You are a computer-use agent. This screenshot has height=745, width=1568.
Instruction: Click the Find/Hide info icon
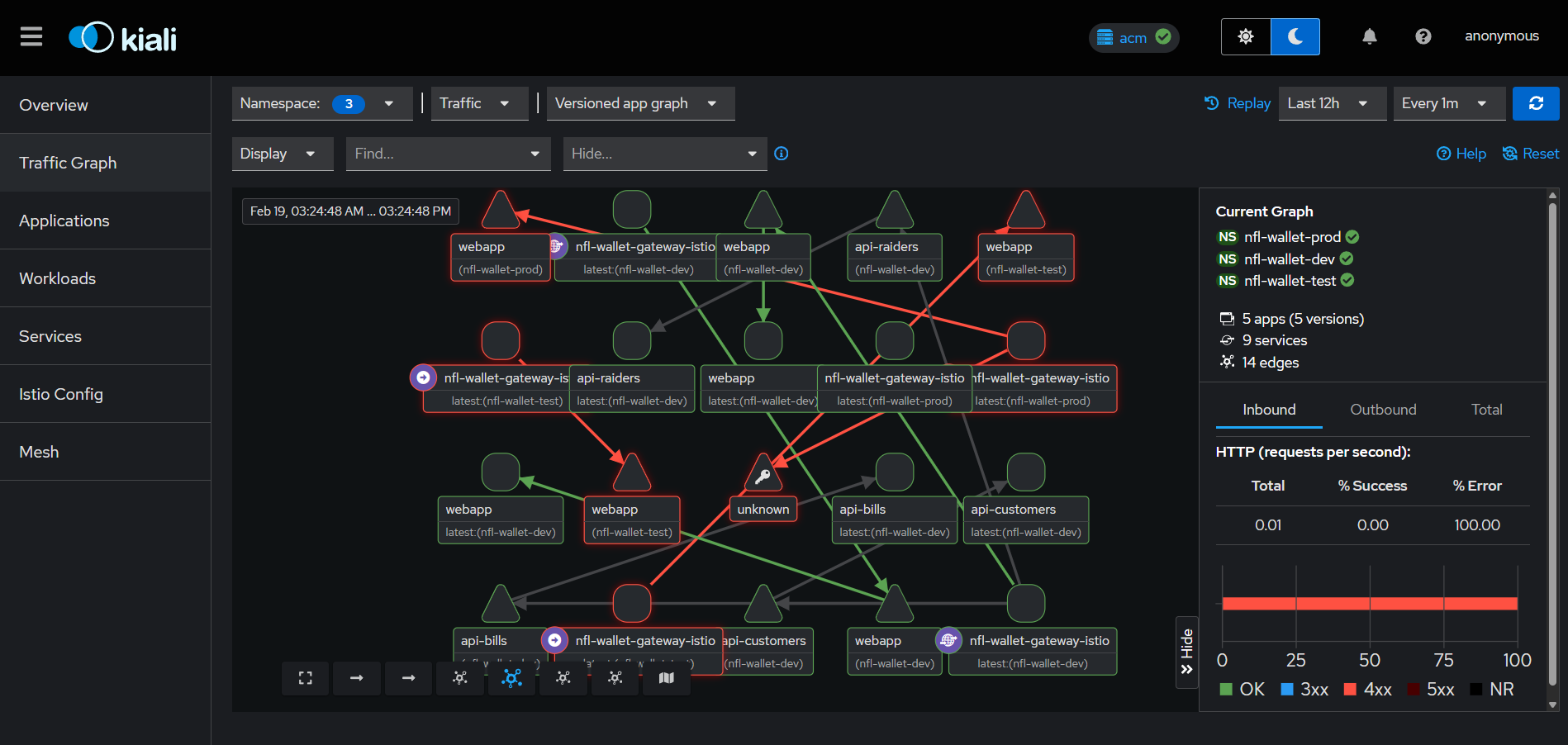tap(781, 154)
